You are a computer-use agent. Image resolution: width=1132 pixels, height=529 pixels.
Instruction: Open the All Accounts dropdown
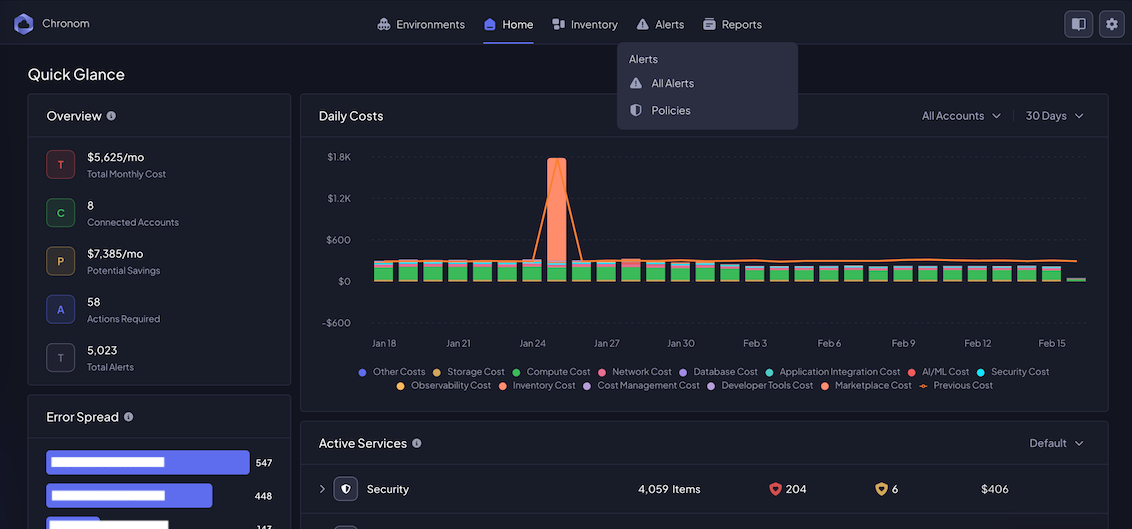tap(960, 116)
